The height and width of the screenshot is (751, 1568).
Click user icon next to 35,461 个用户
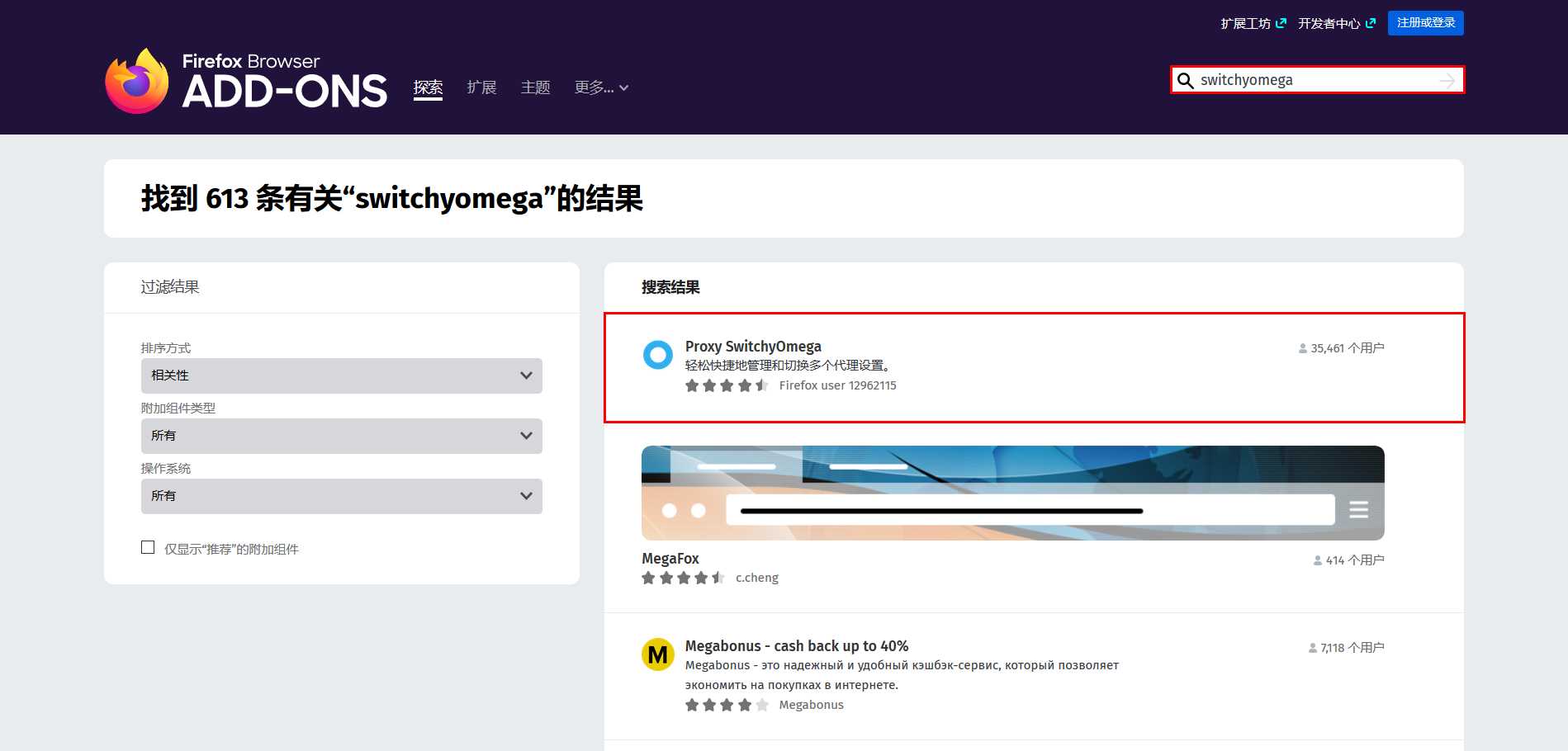[1303, 348]
